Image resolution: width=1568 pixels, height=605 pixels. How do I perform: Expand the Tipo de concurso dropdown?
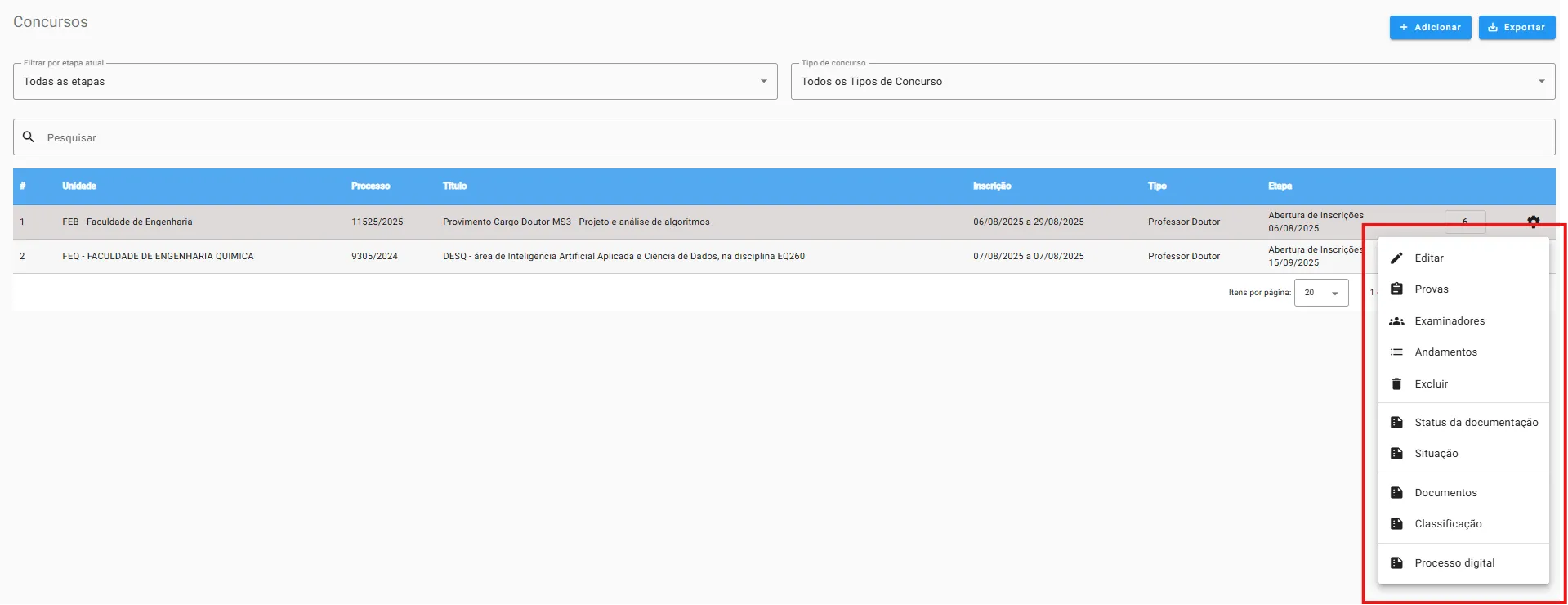pyautogui.click(x=1172, y=82)
